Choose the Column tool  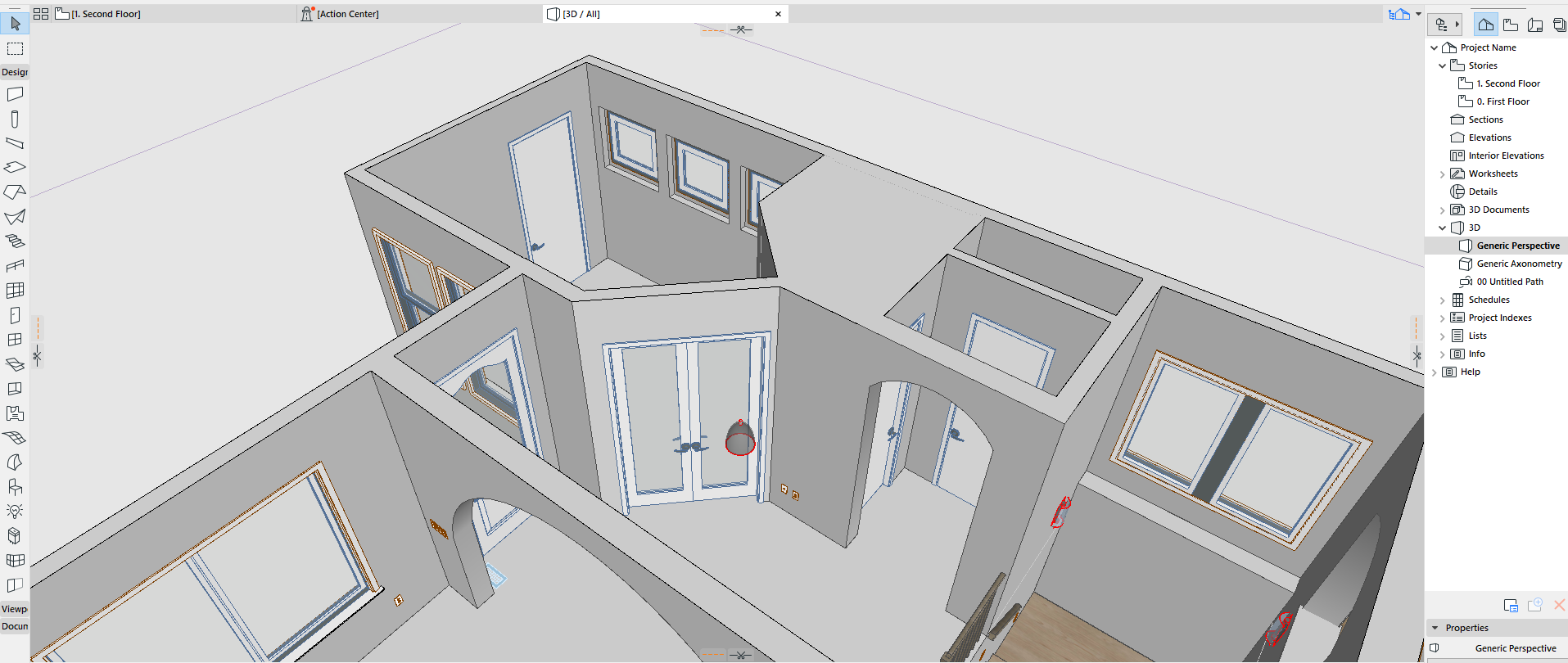point(15,120)
